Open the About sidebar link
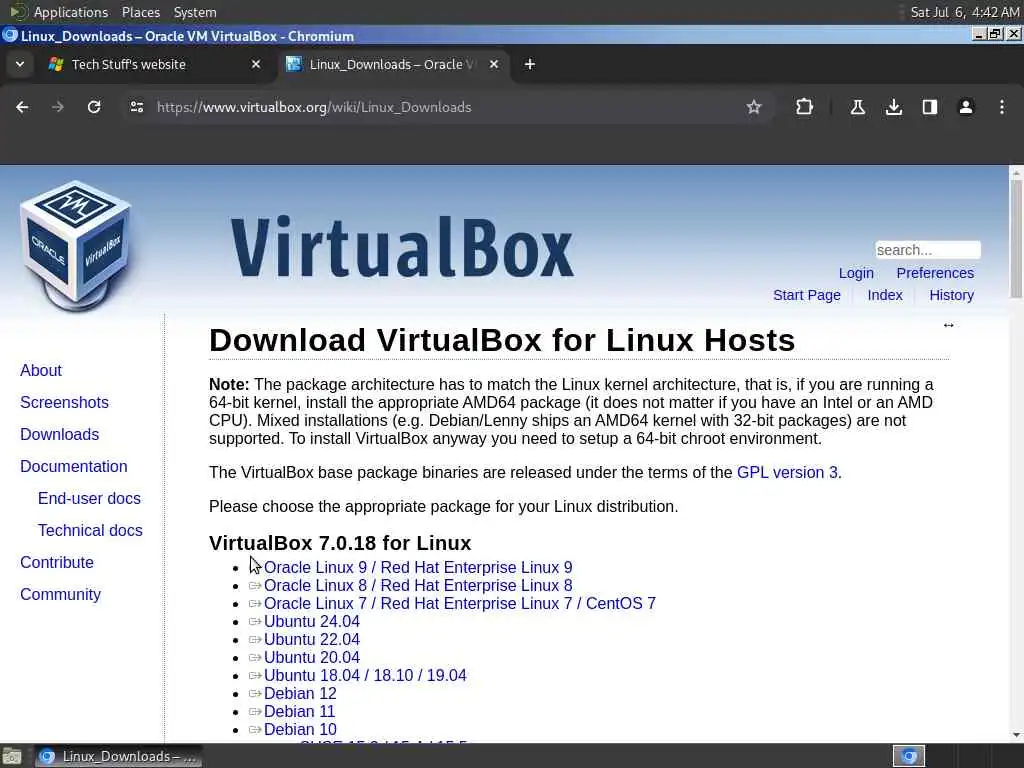Image resolution: width=1024 pixels, height=768 pixels. (40, 370)
